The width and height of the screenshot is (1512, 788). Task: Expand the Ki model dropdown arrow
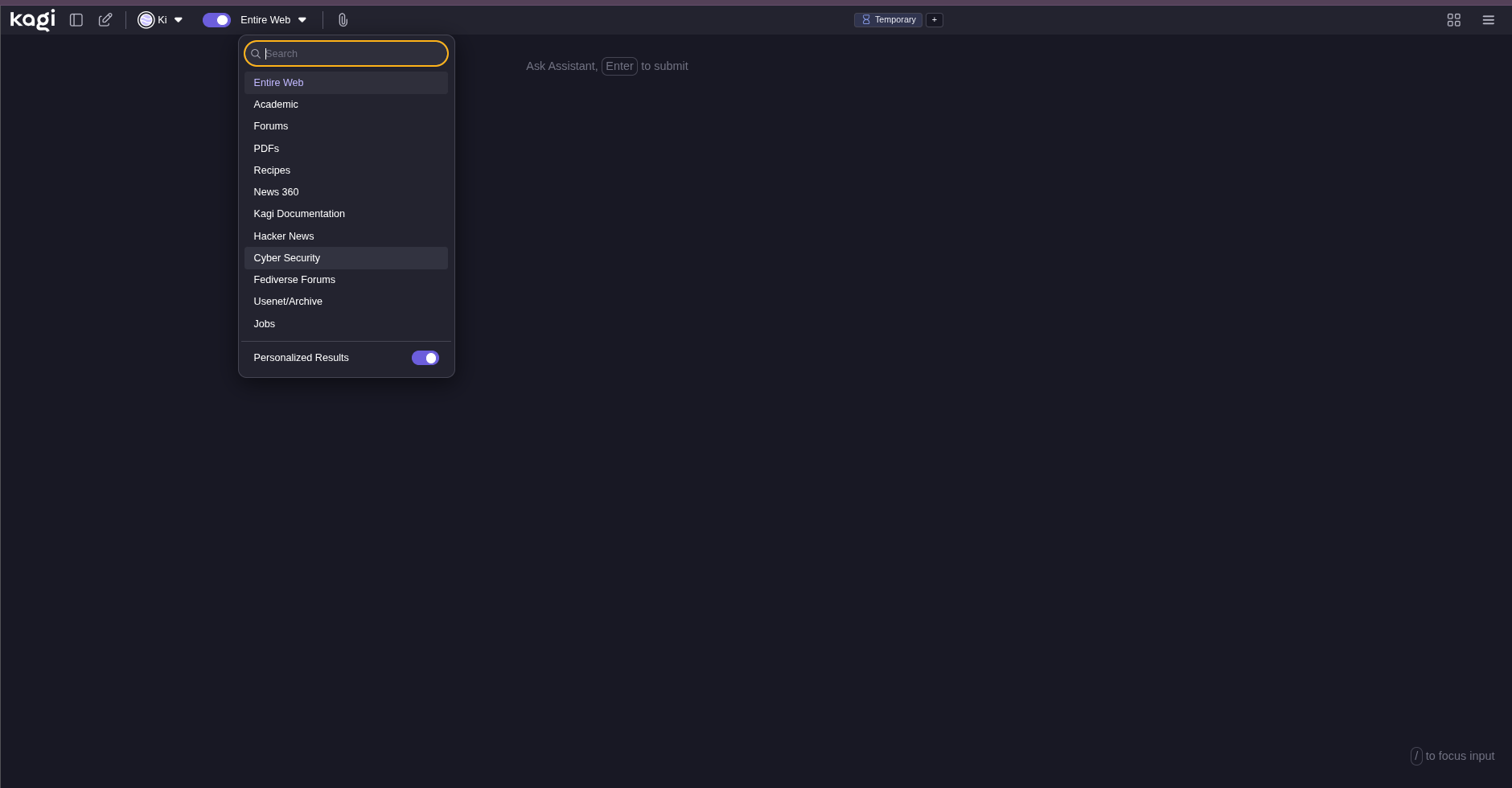(x=179, y=20)
